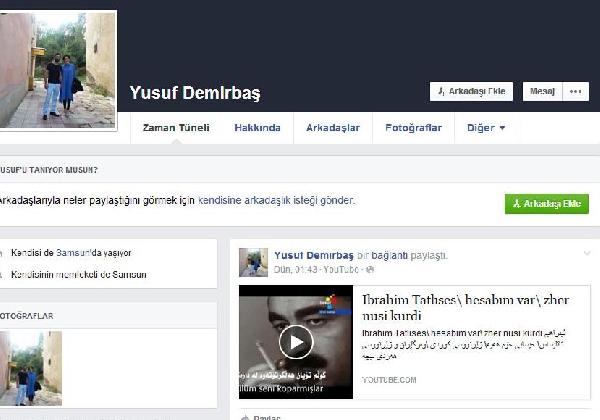The image size is (600, 420).
Task: Select text Kendisi de Samsun'da yaşıyor
Action: (71, 253)
